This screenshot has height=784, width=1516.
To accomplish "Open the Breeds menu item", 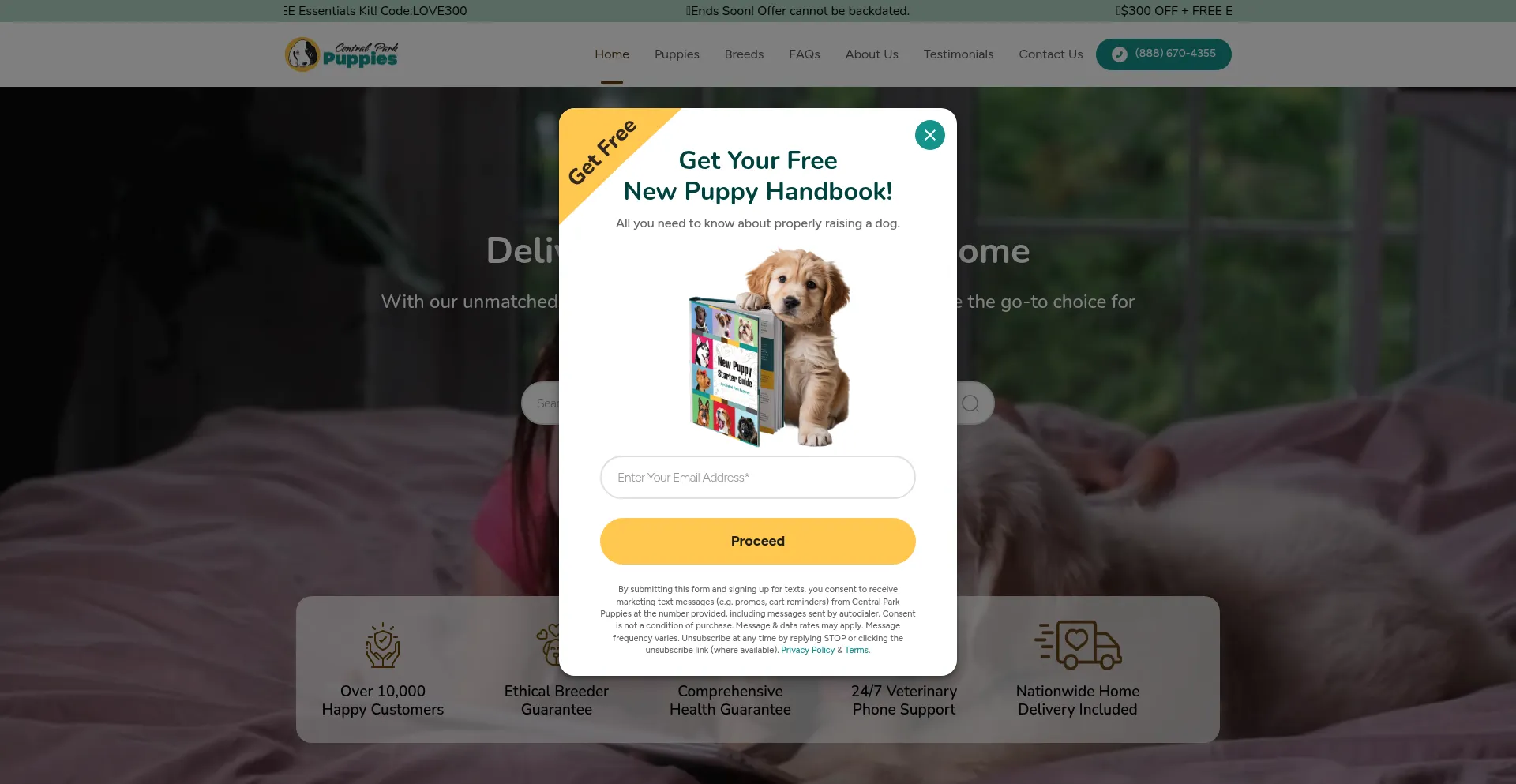I will pyautogui.click(x=744, y=54).
